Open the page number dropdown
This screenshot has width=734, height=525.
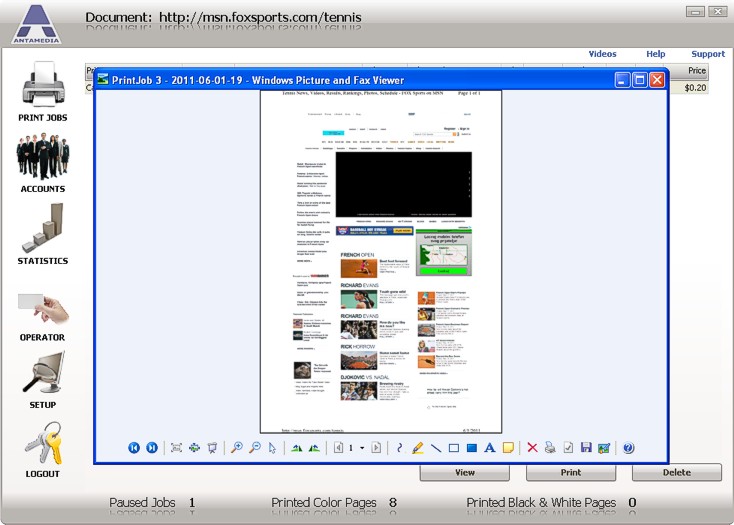[362, 448]
